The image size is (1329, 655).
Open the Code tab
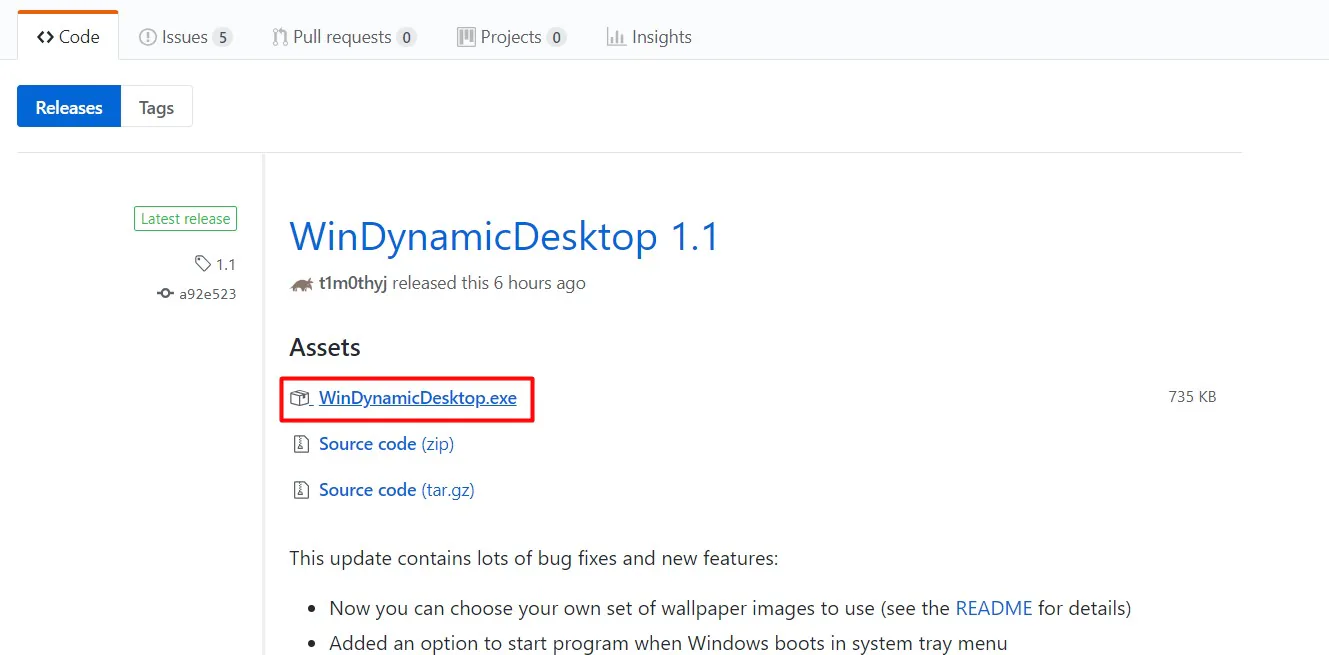click(68, 37)
